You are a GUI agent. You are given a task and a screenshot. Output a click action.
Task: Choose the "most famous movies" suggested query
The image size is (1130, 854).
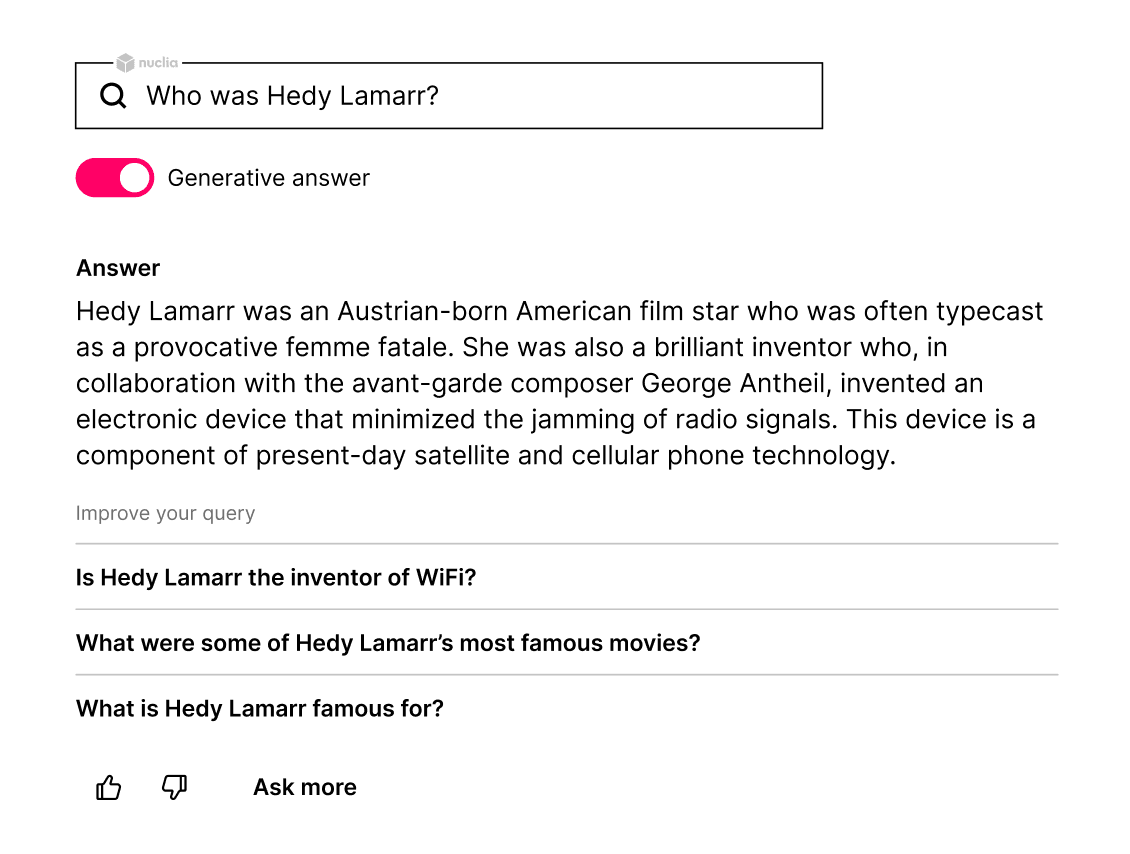(x=388, y=643)
